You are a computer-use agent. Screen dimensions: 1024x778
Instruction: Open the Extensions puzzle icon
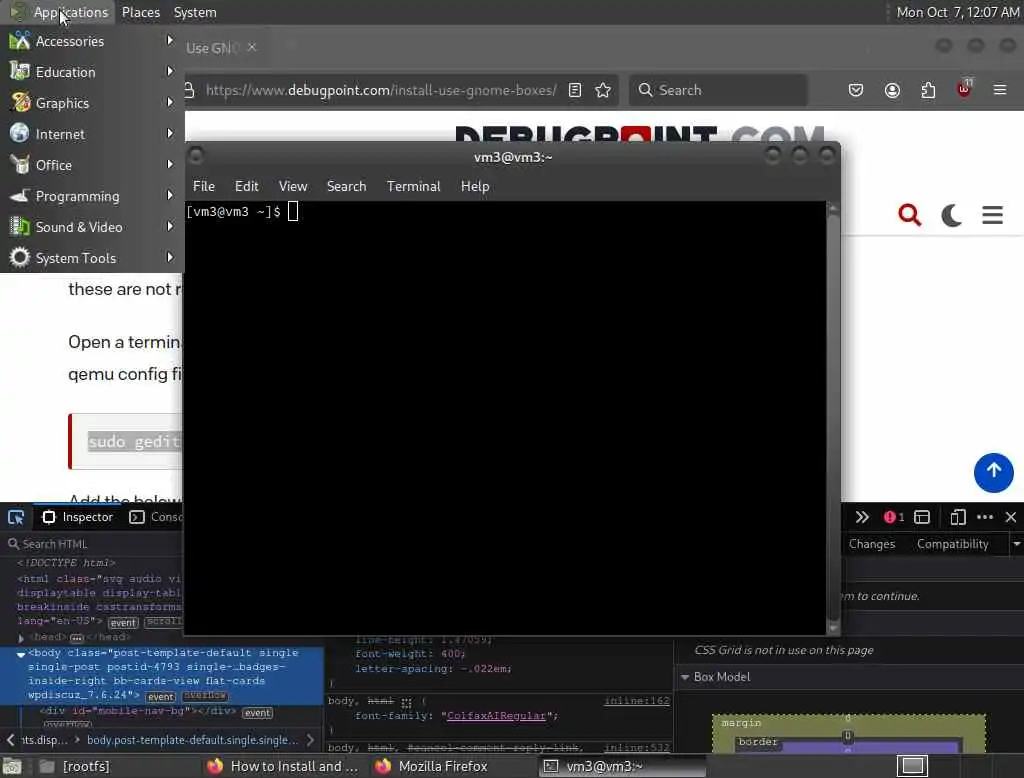point(928,90)
